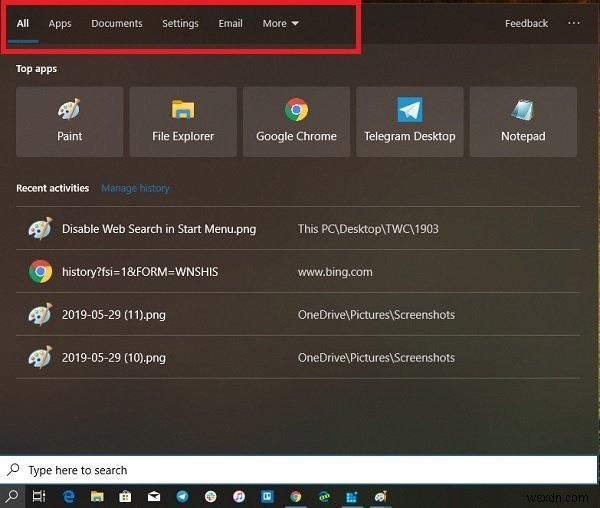
Task: Open the history?fsi=1&FORM=WNSHIS recent activity
Action: tap(298, 272)
